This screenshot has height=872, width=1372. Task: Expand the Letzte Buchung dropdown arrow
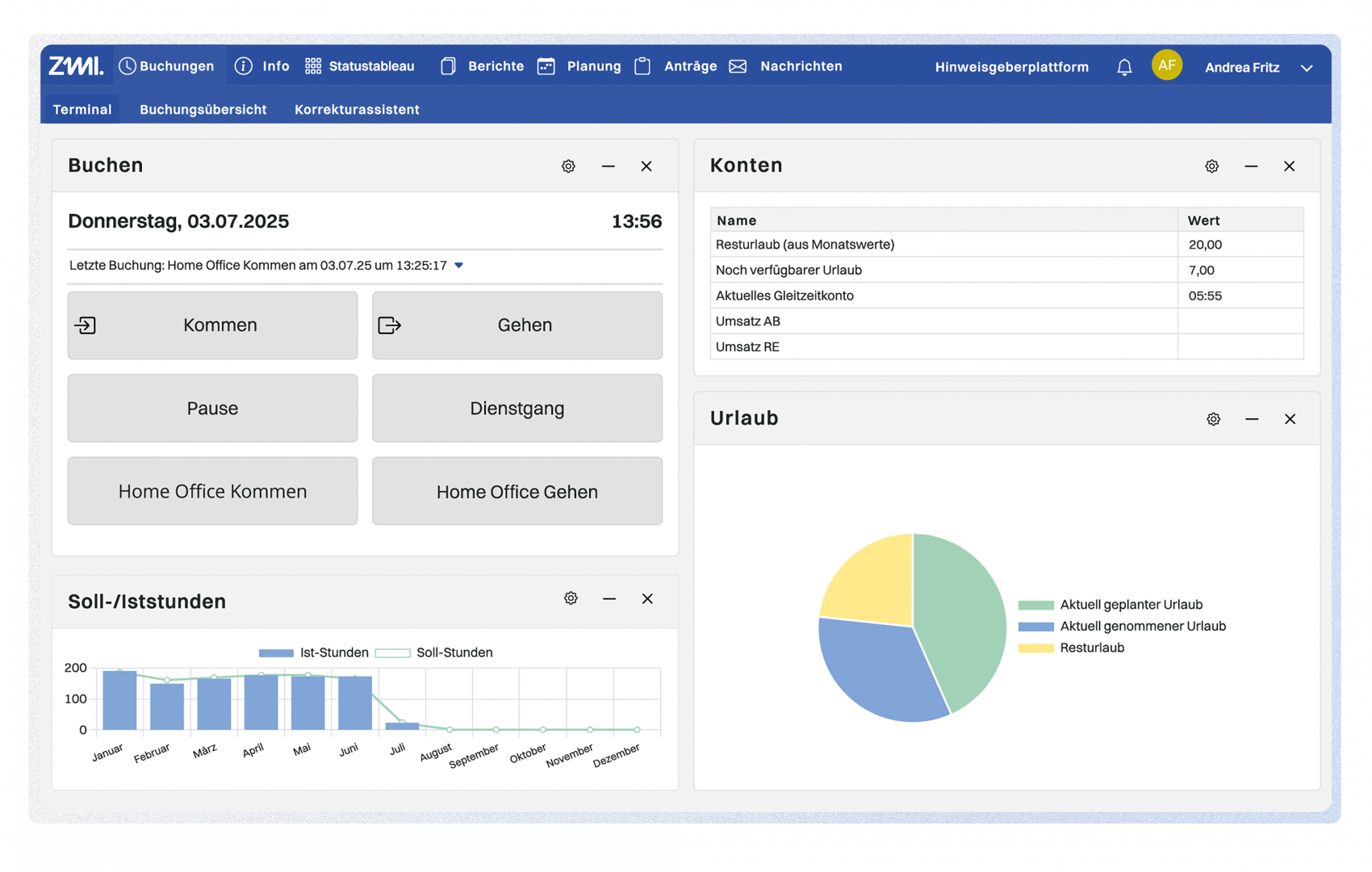[458, 266]
